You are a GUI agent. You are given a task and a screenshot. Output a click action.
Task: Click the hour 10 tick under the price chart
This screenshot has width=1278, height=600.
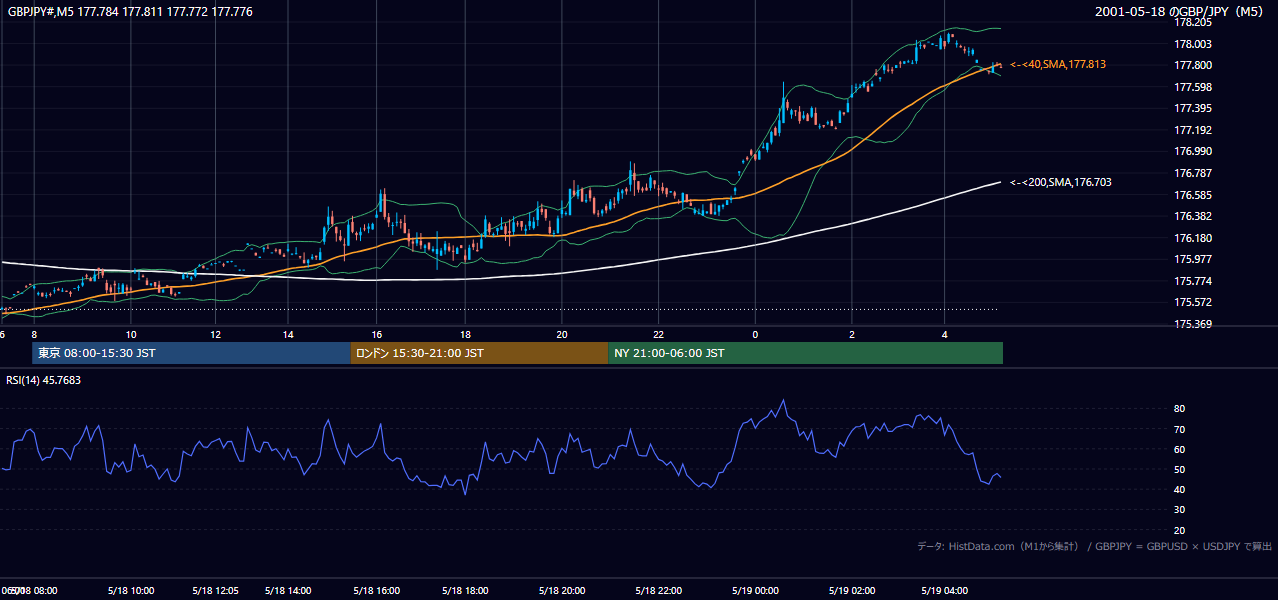pos(131,334)
